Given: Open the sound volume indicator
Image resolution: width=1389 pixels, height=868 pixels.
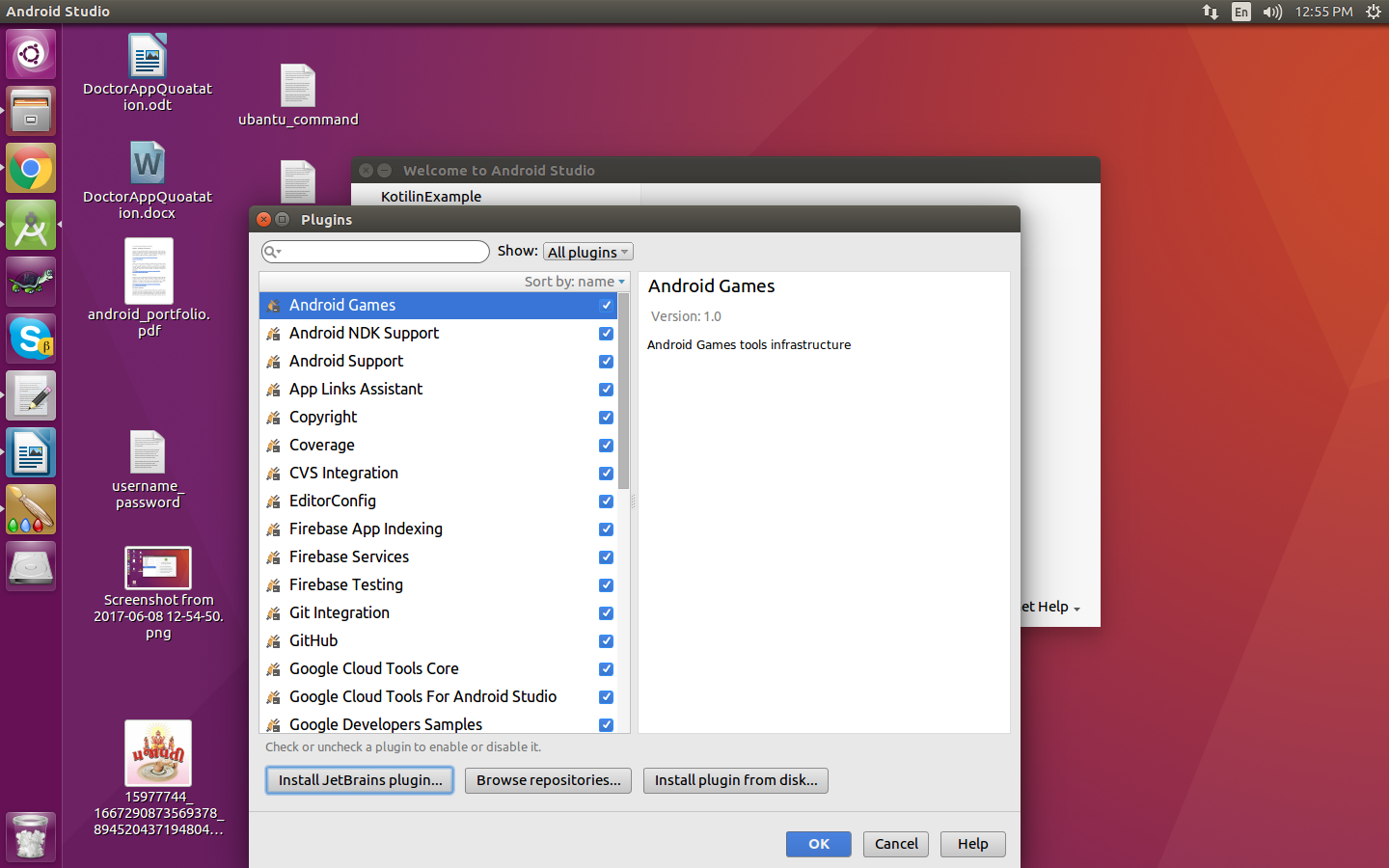Looking at the screenshot, I should (x=1272, y=12).
